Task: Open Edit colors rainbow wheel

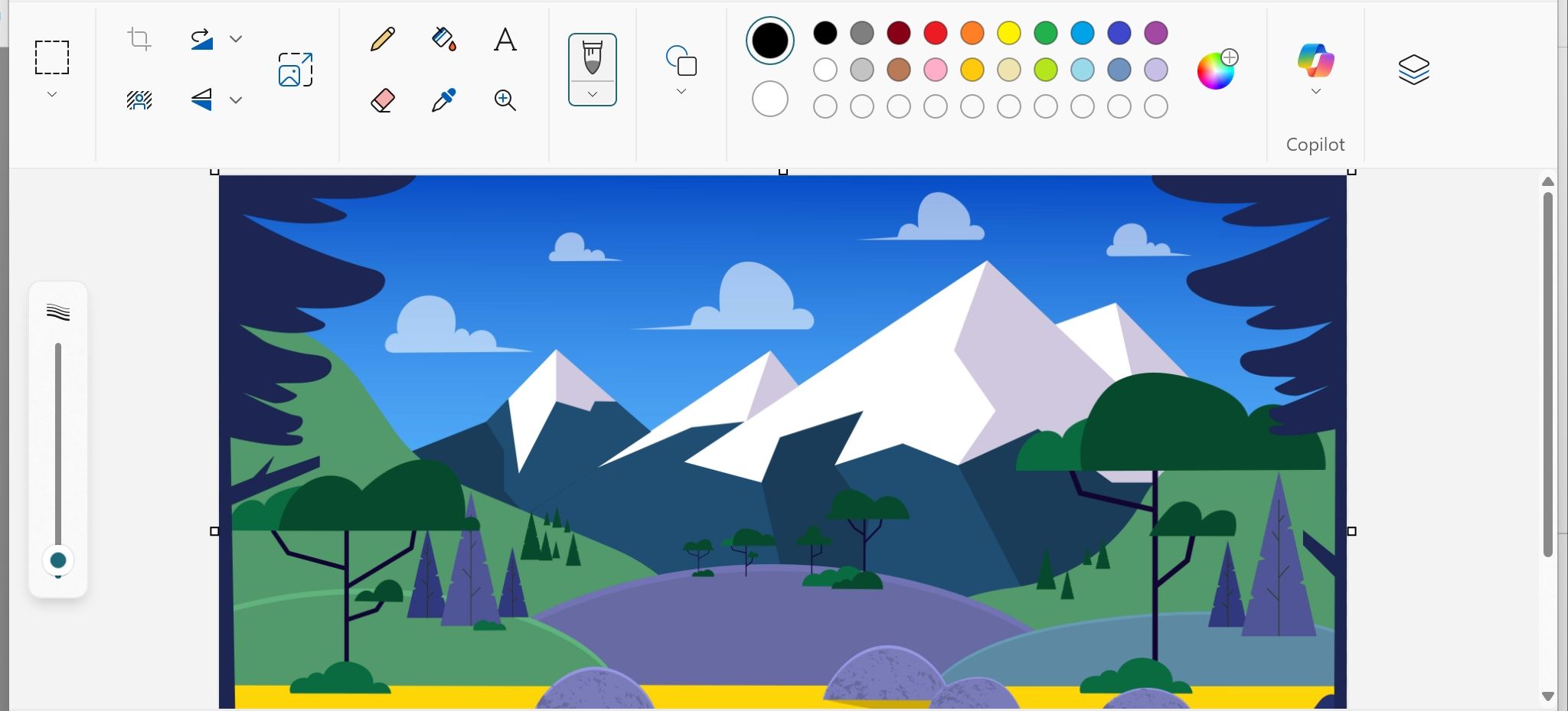Action: [x=1217, y=70]
